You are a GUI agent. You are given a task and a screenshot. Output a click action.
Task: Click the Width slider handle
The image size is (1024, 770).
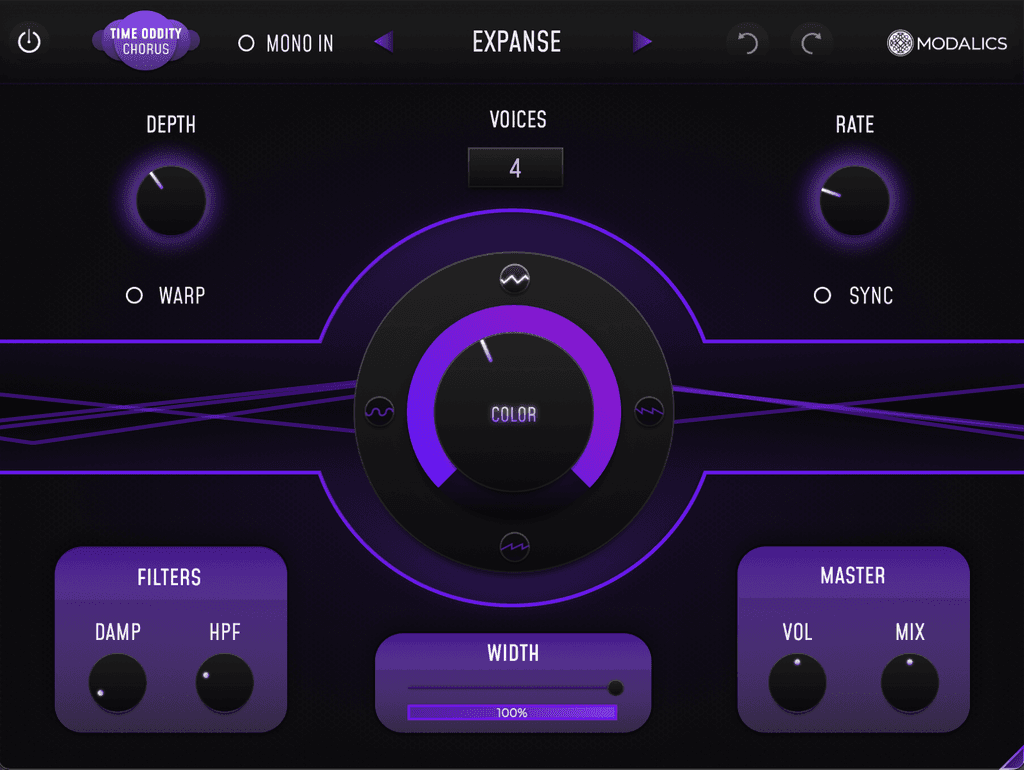[x=615, y=688]
